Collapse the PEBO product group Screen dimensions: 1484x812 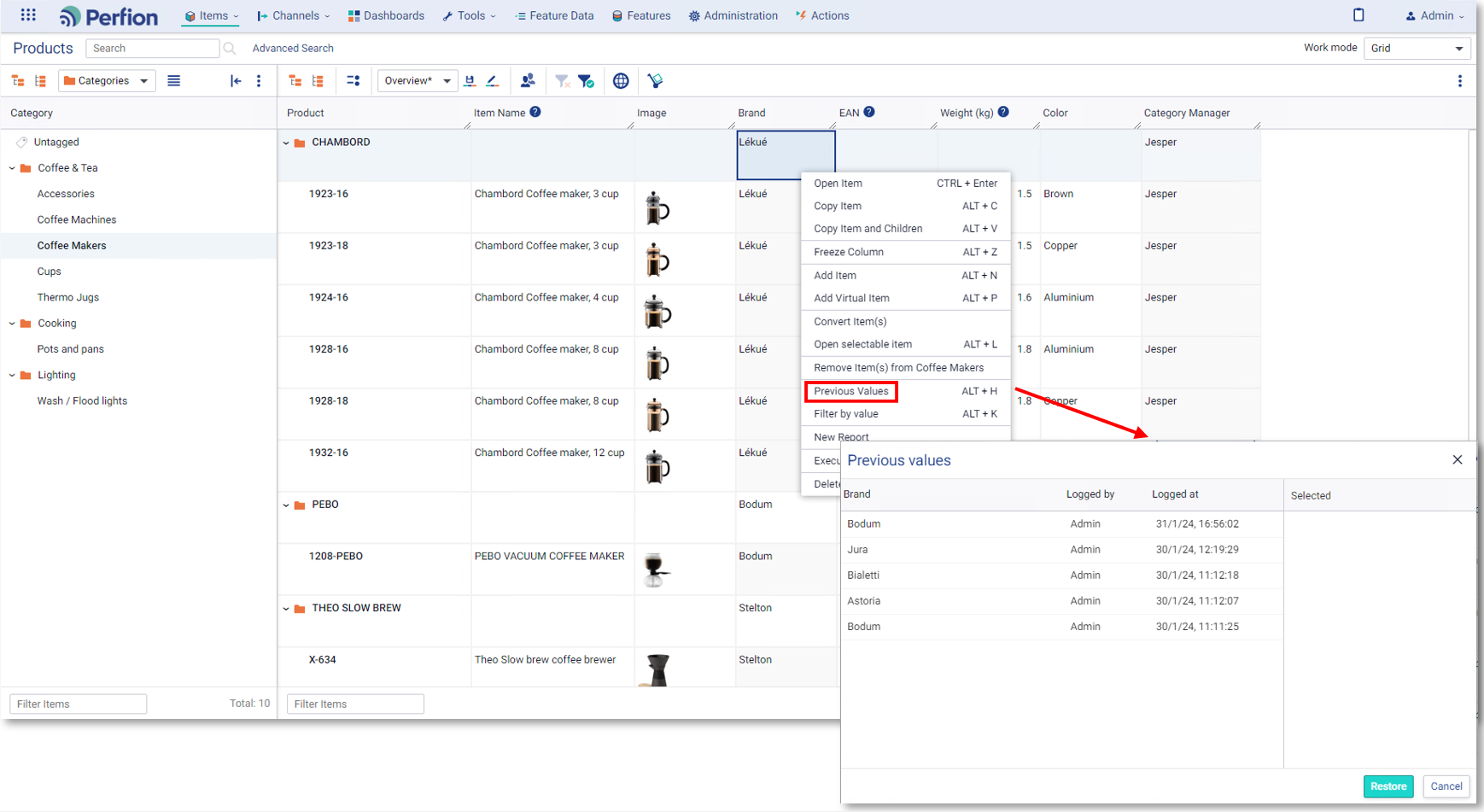click(286, 505)
